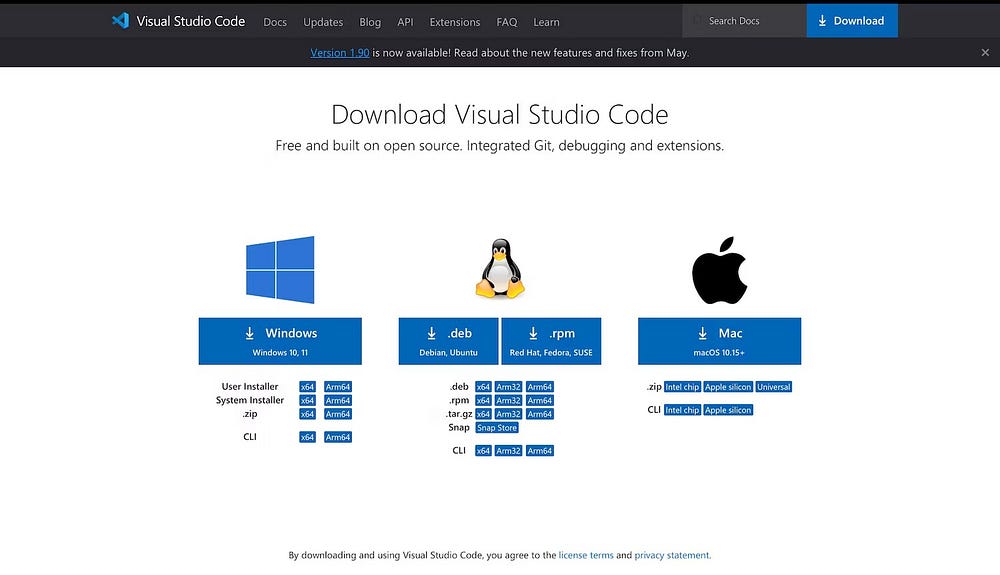Screen dimensions: 1000x575
Task: Select Apple silicon for Mac CLI
Action: pos(728,410)
